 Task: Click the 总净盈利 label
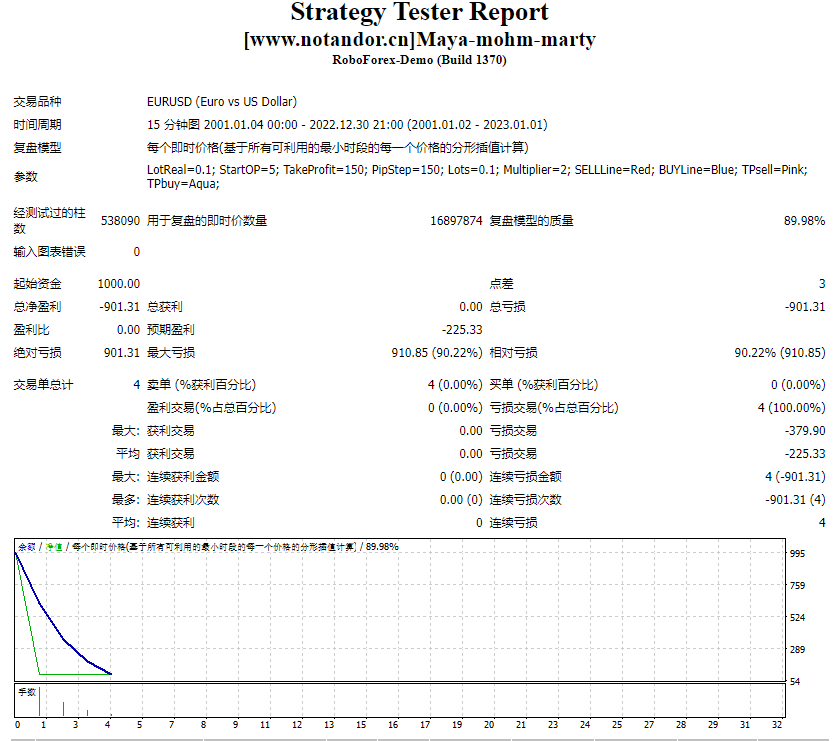(x=37, y=307)
